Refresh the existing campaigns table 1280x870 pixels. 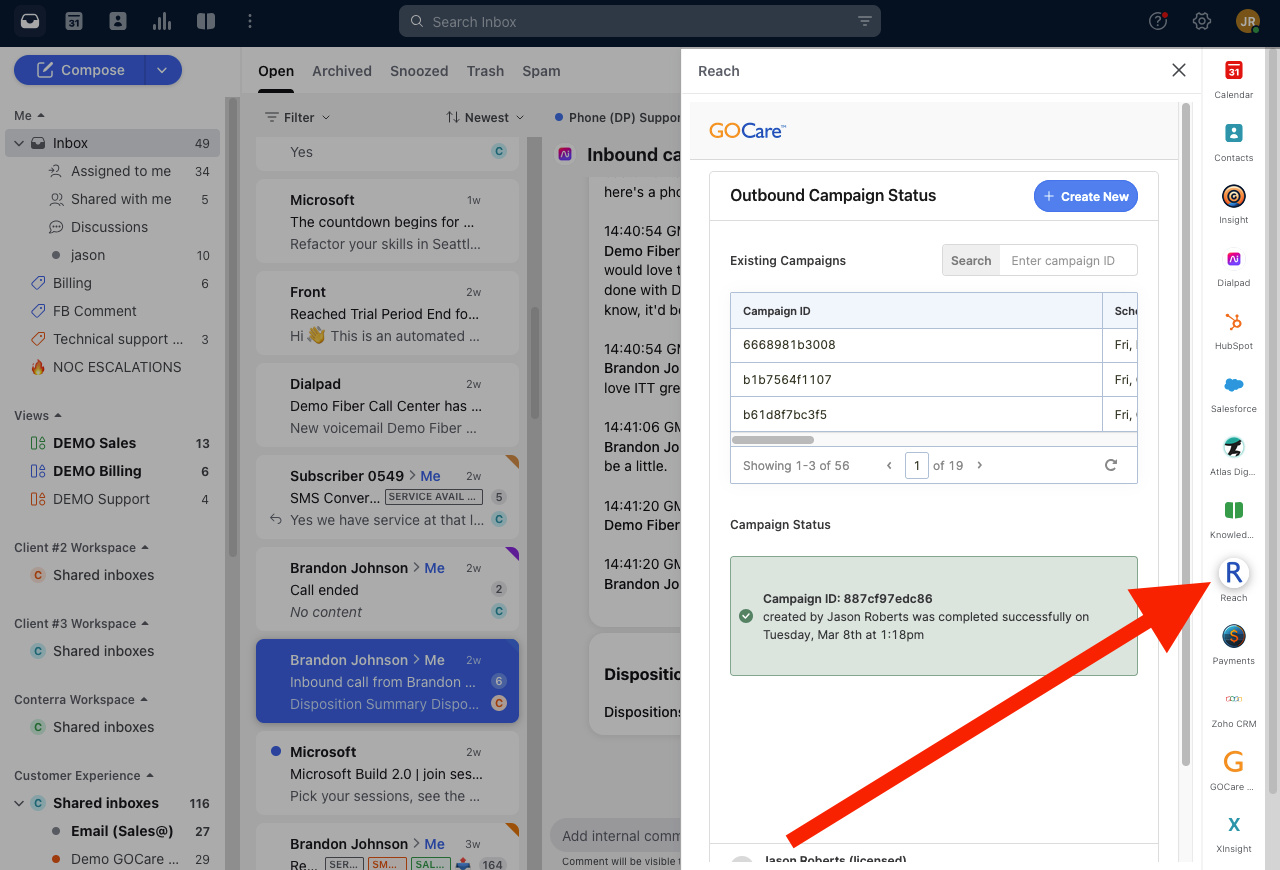click(1110, 465)
